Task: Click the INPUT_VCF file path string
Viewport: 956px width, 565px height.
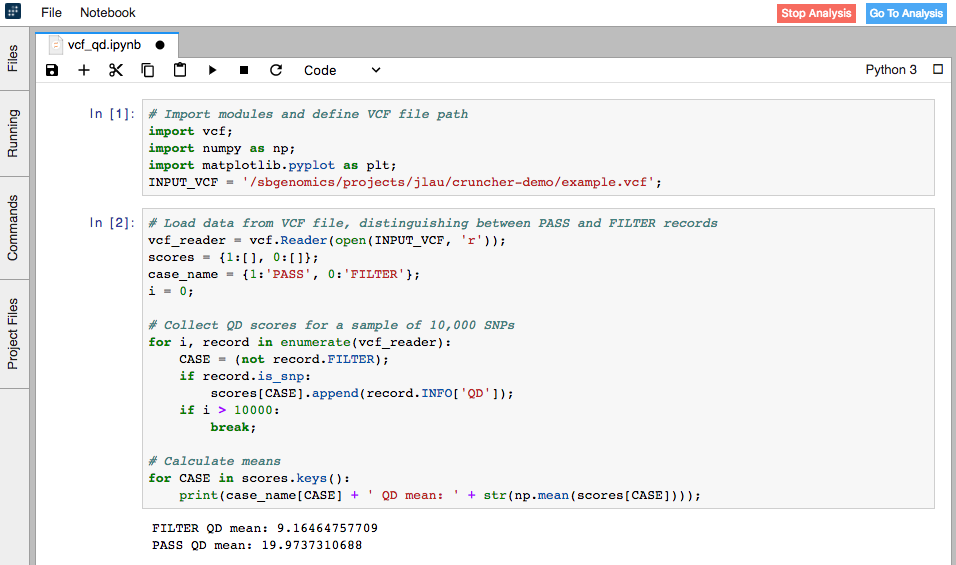Action: [448, 182]
